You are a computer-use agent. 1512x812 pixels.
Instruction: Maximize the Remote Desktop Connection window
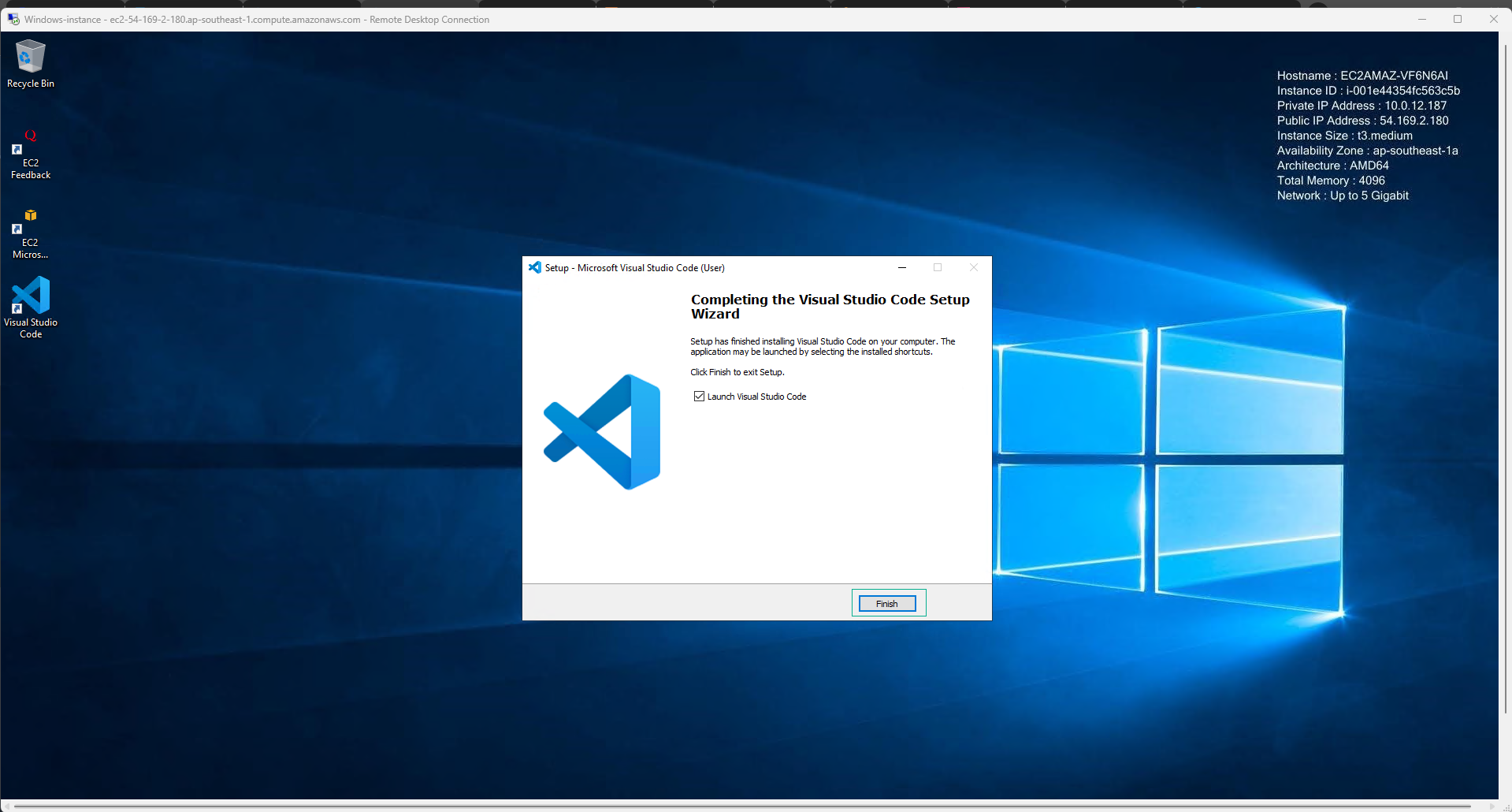pos(1458,19)
